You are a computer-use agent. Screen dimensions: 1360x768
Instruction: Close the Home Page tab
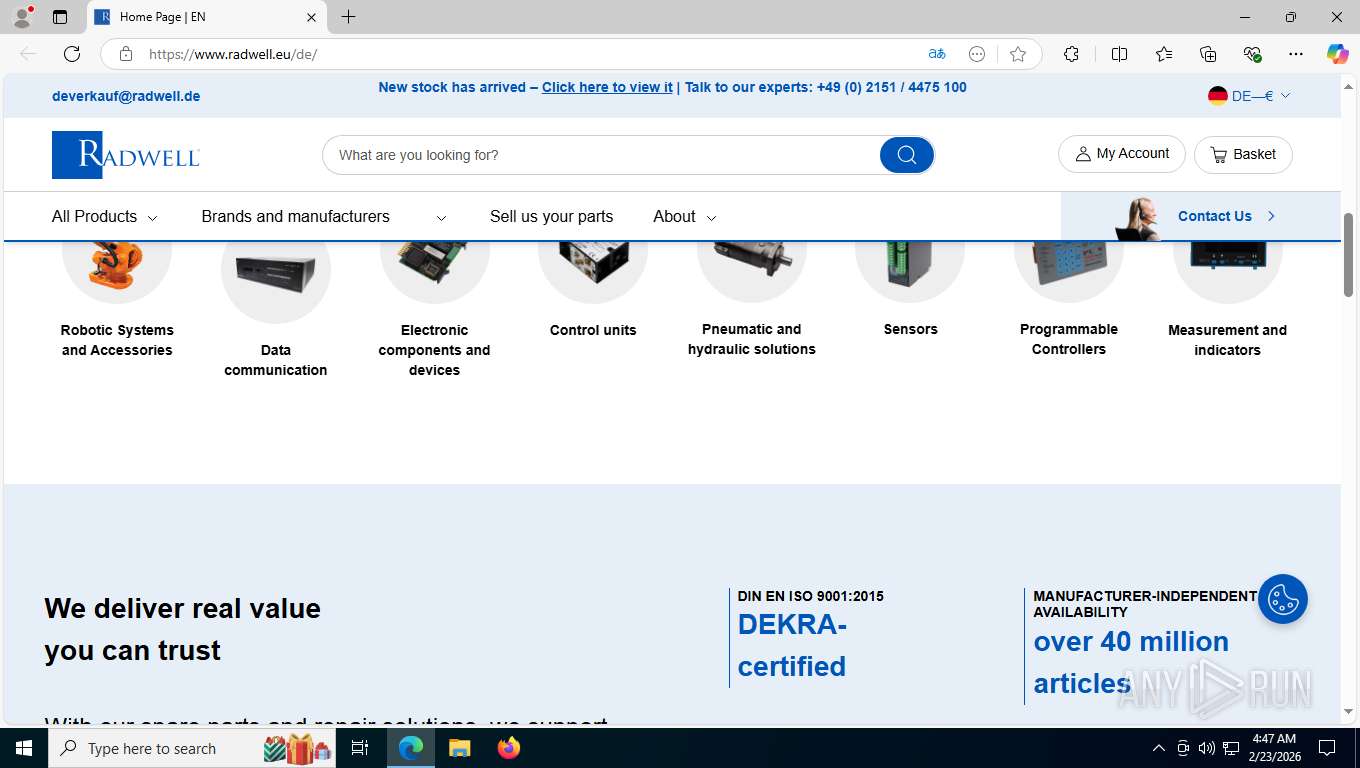pyautogui.click(x=311, y=17)
